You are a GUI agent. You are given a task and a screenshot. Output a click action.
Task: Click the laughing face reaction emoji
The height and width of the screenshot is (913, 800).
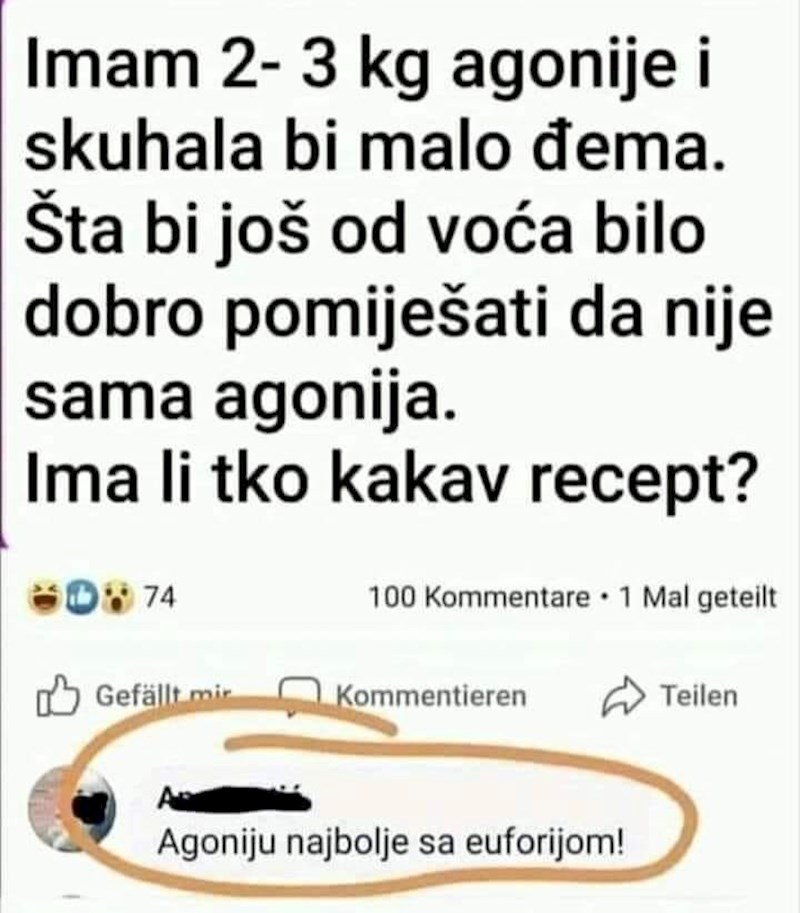click(43, 598)
